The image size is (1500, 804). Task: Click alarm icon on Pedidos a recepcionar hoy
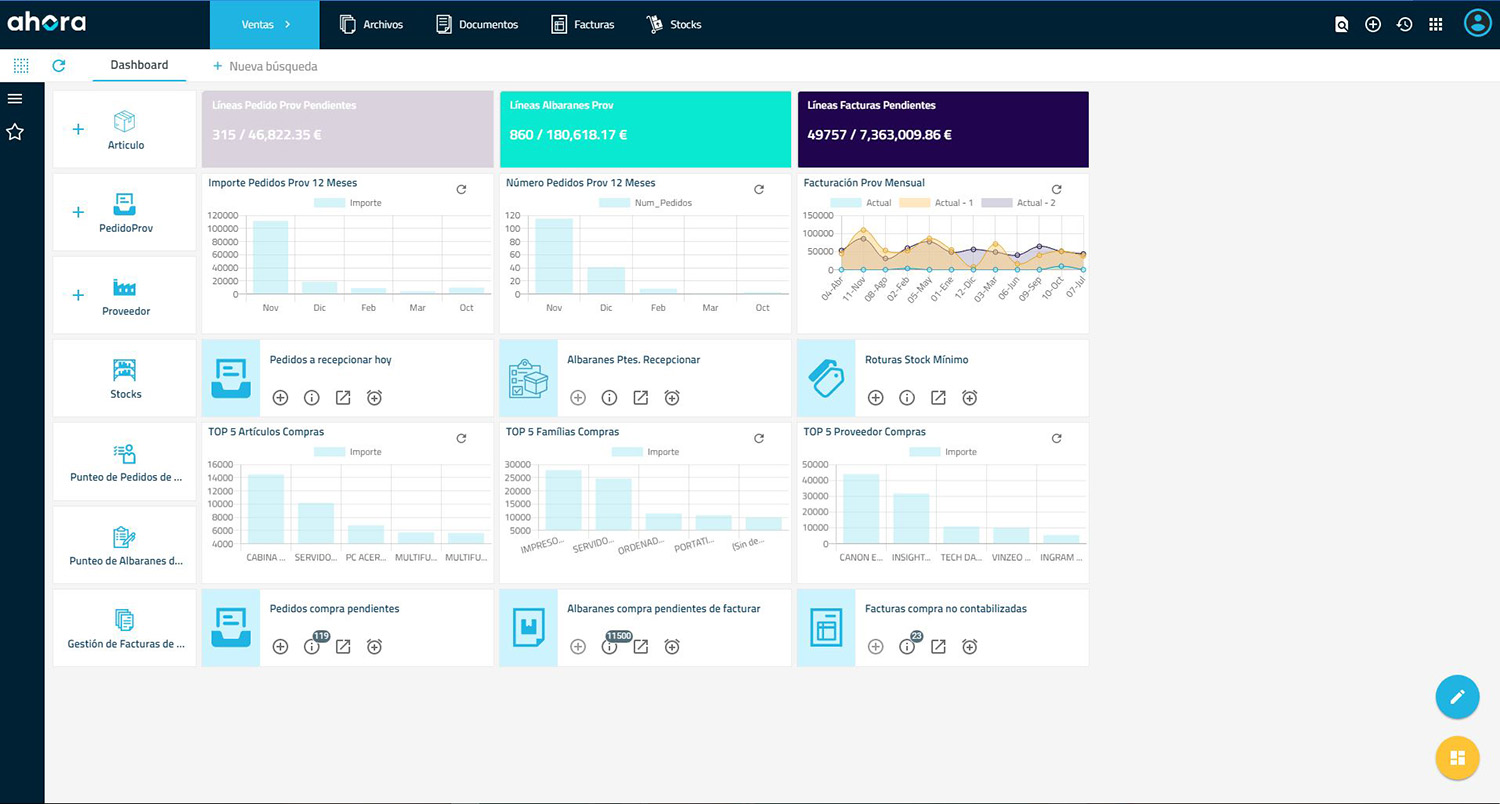(374, 398)
